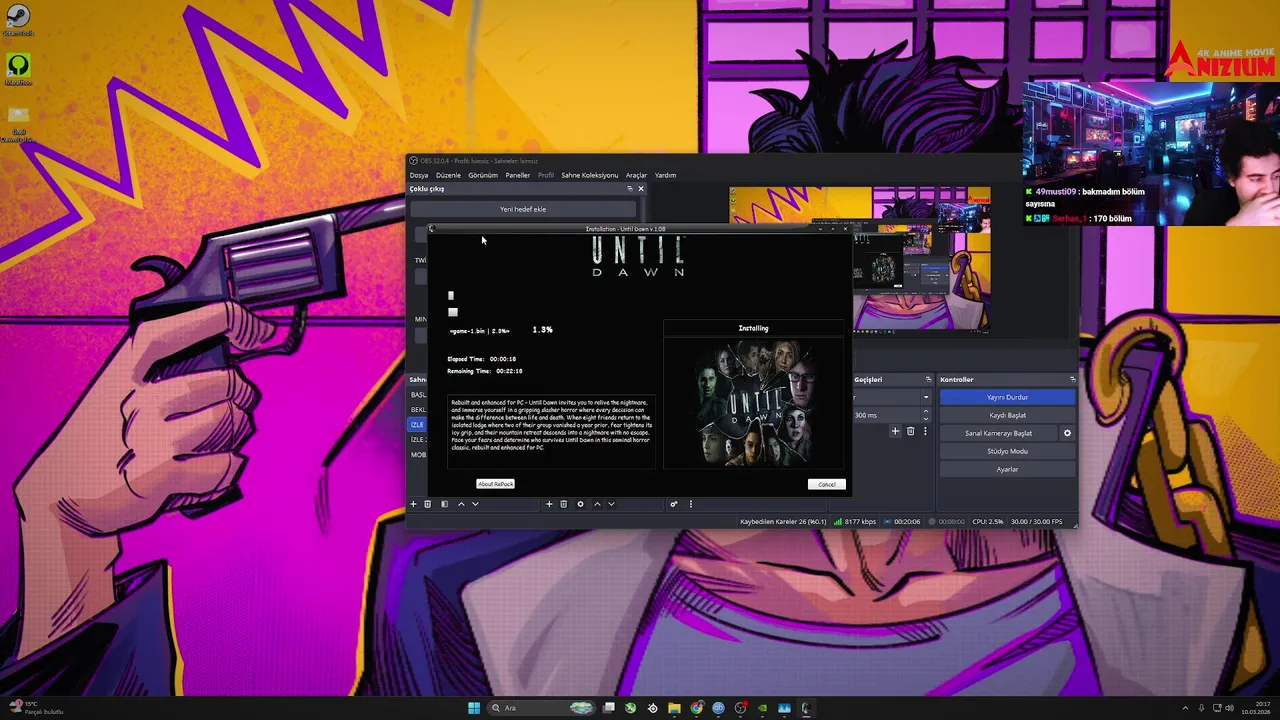Open Steam desktop shortcut
The width and height of the screenshot is (1280, 720).
pyautogui.click(x=18, y=19)
